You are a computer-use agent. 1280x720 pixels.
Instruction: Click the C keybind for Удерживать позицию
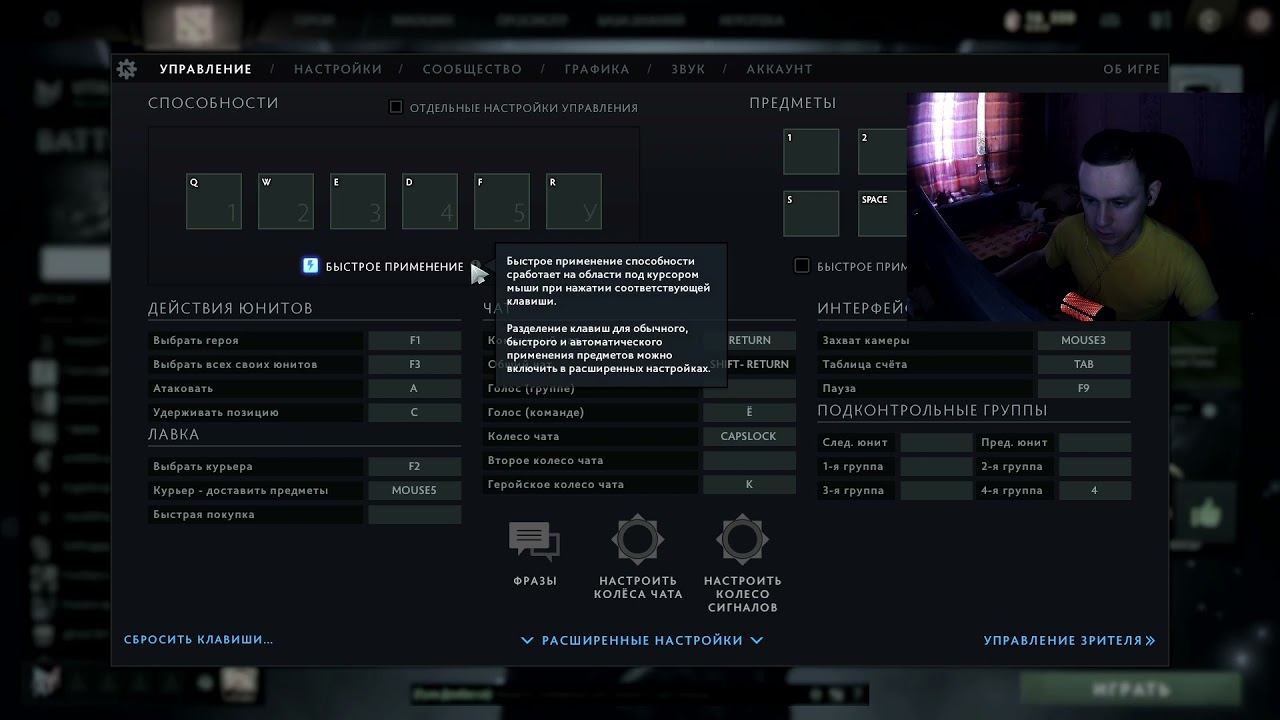coord(415,412)
